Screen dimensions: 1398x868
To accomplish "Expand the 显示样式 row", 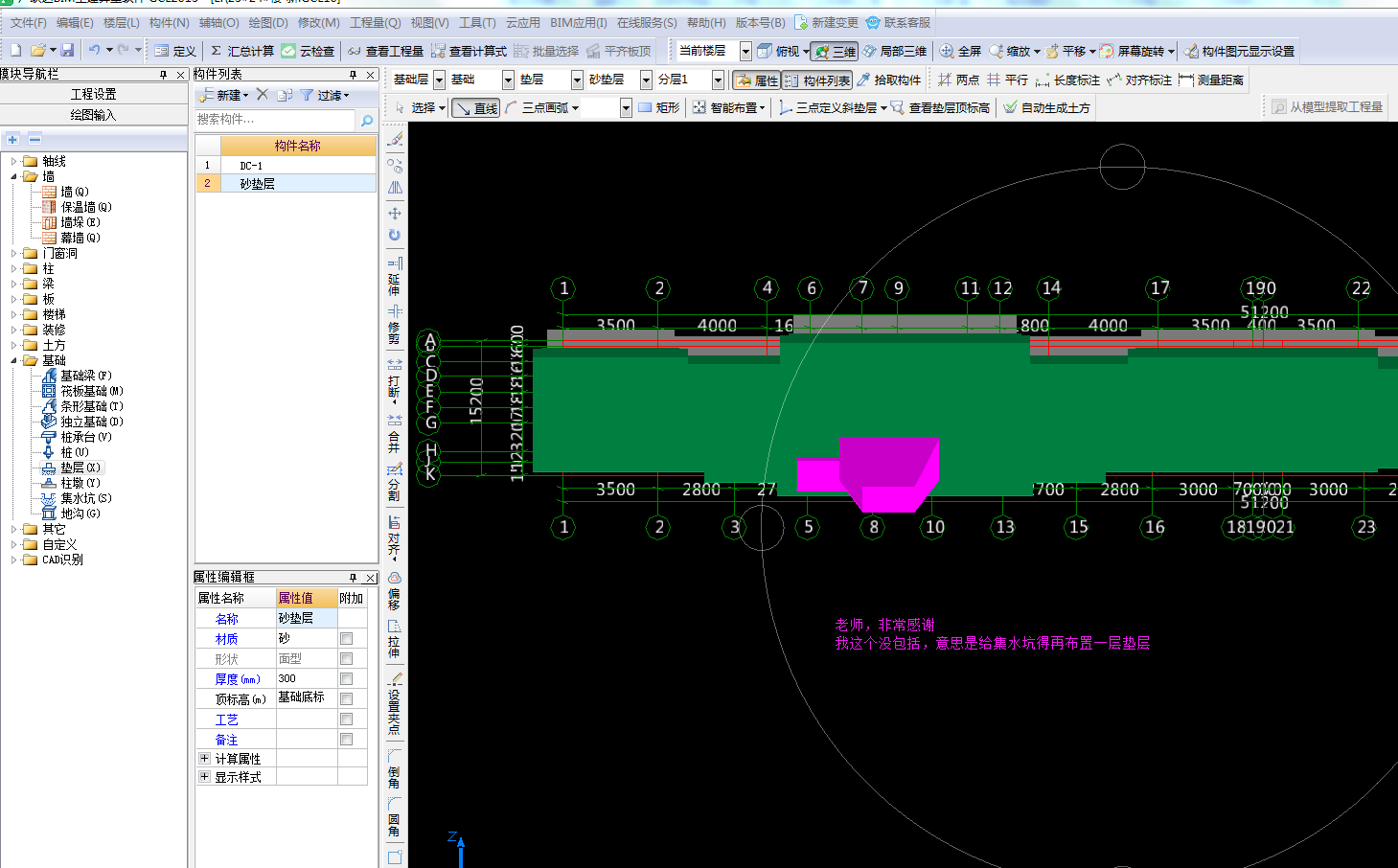I will (x=204, y=776).
